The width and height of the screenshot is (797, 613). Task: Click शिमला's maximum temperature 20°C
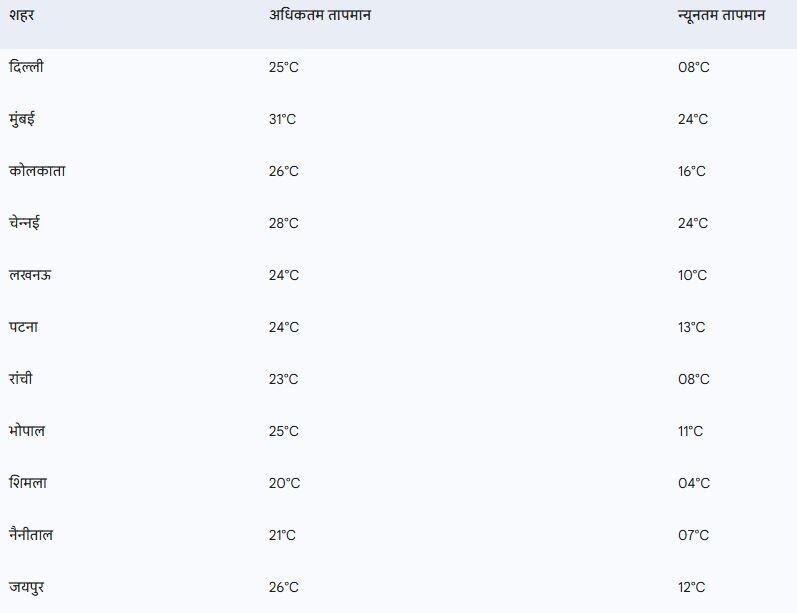coord(284,483)
